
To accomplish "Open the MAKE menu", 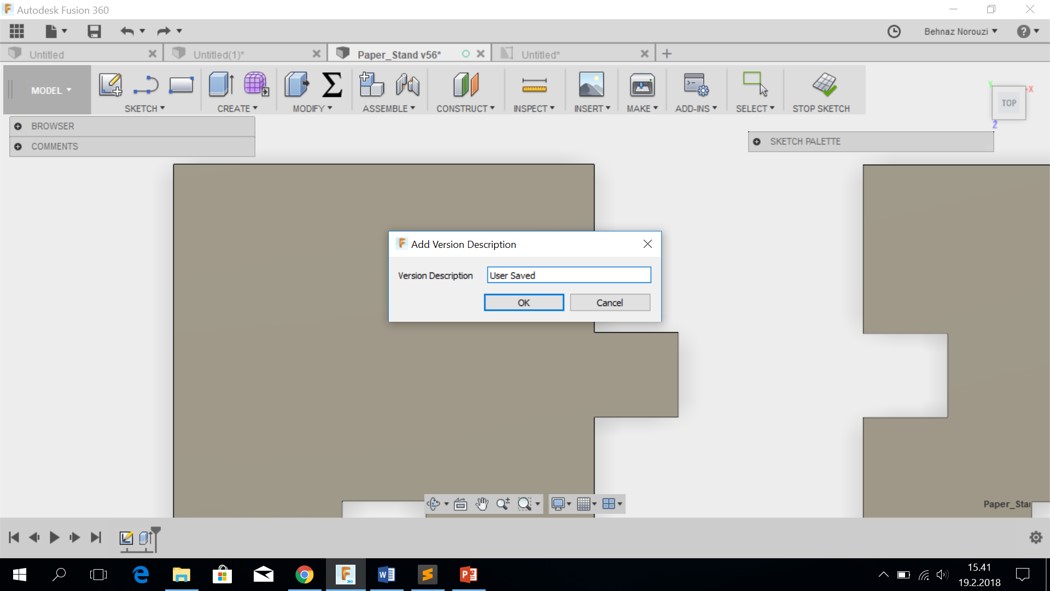I will pyautogui.click(x=642, y=108).
